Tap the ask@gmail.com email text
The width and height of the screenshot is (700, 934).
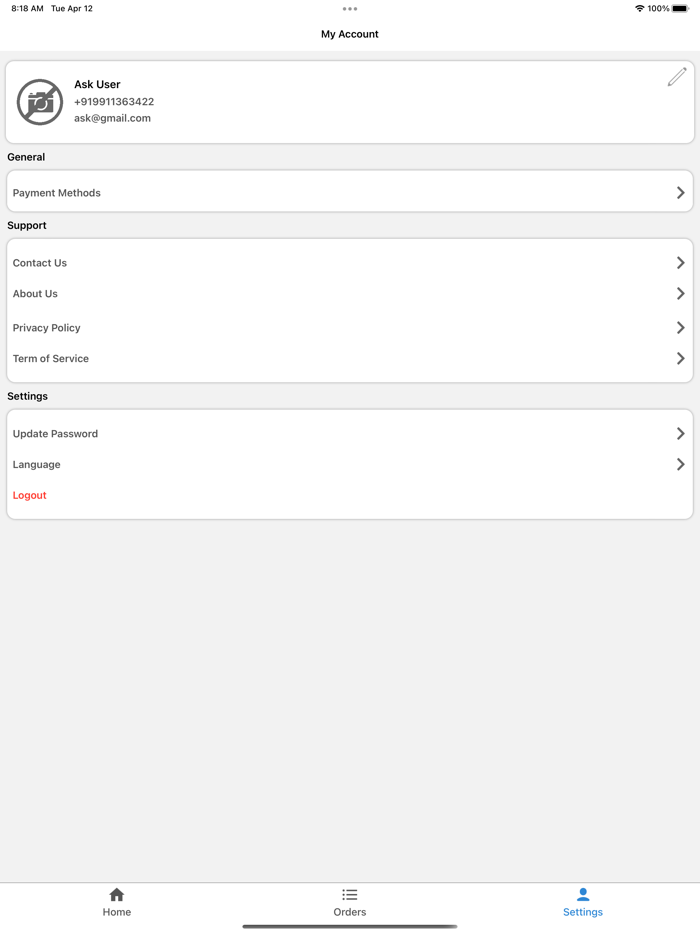[x=112, y=118]
